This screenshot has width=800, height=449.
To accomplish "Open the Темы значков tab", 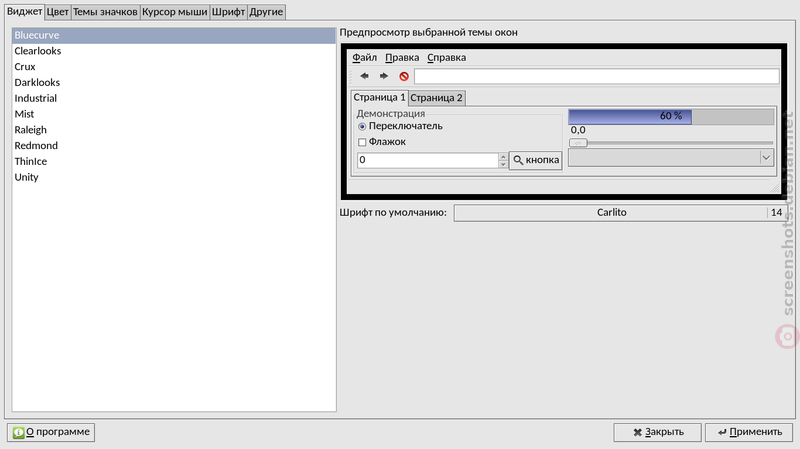I will [105, 12].
